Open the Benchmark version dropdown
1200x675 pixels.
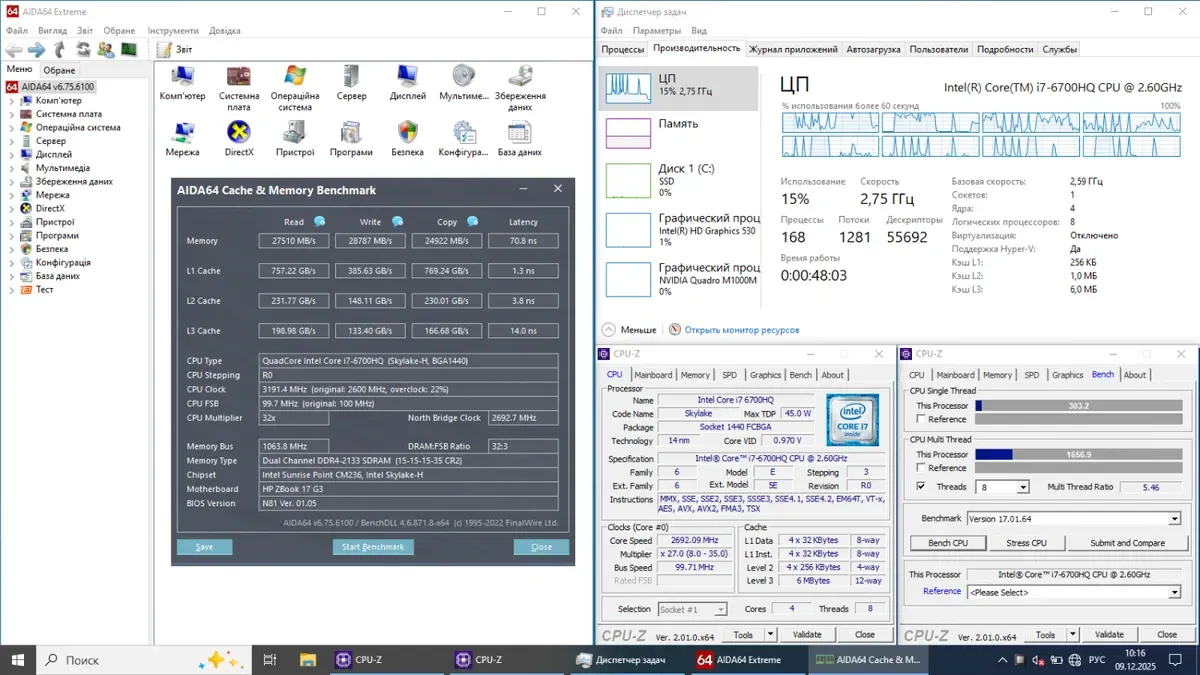pos(1174,519)
